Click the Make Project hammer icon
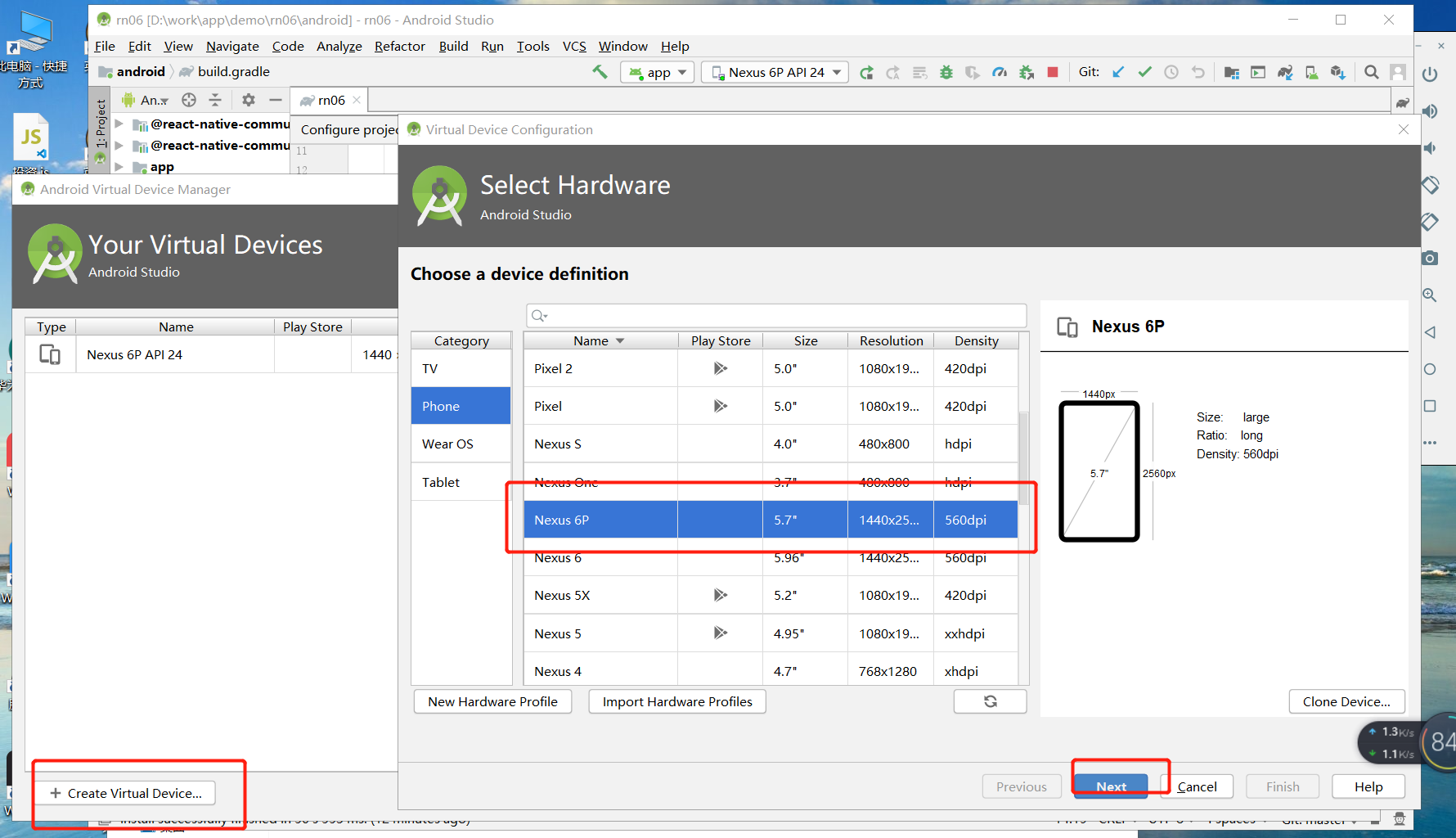 click(x=600, y=72)
